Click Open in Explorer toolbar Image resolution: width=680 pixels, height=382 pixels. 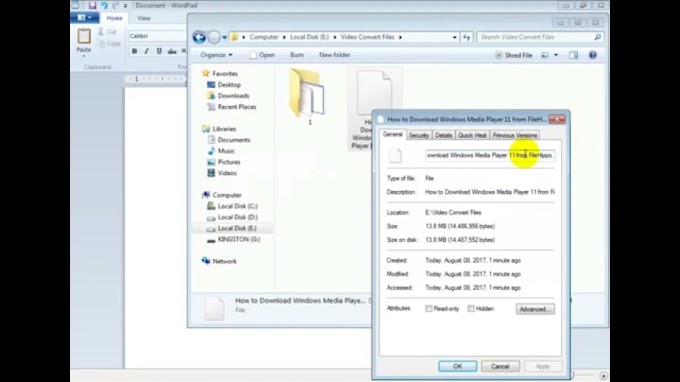[x=262, y=55]
